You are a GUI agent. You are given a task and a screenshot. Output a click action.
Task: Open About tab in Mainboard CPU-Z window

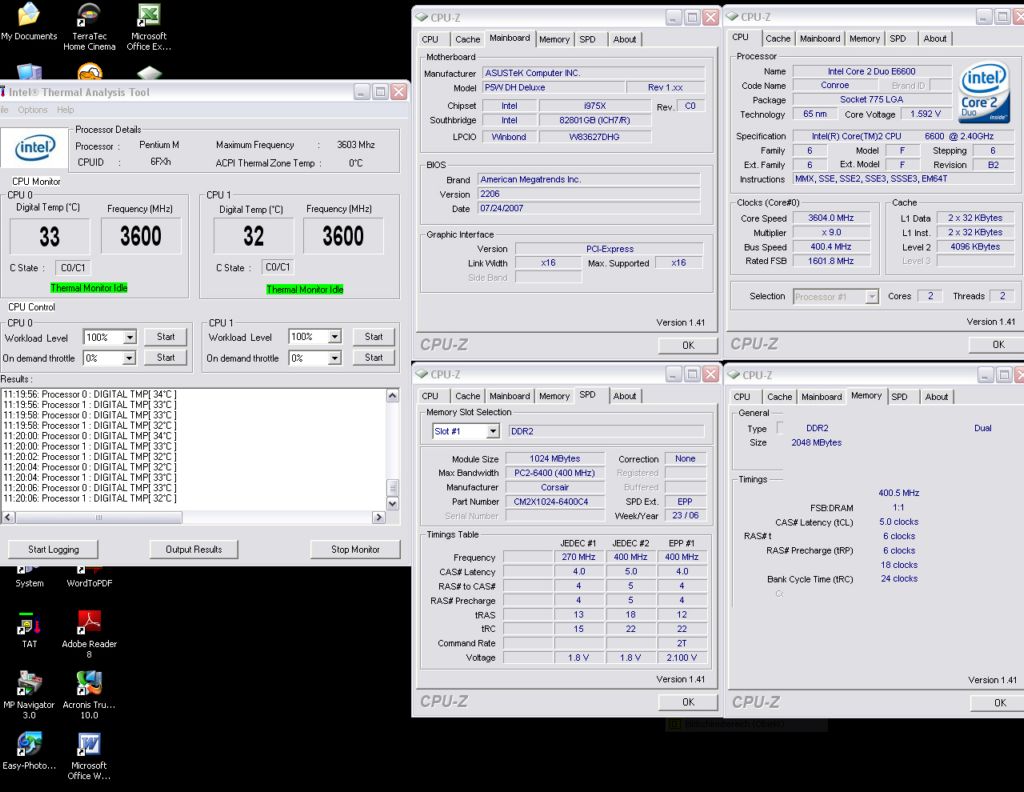[624, 39]
